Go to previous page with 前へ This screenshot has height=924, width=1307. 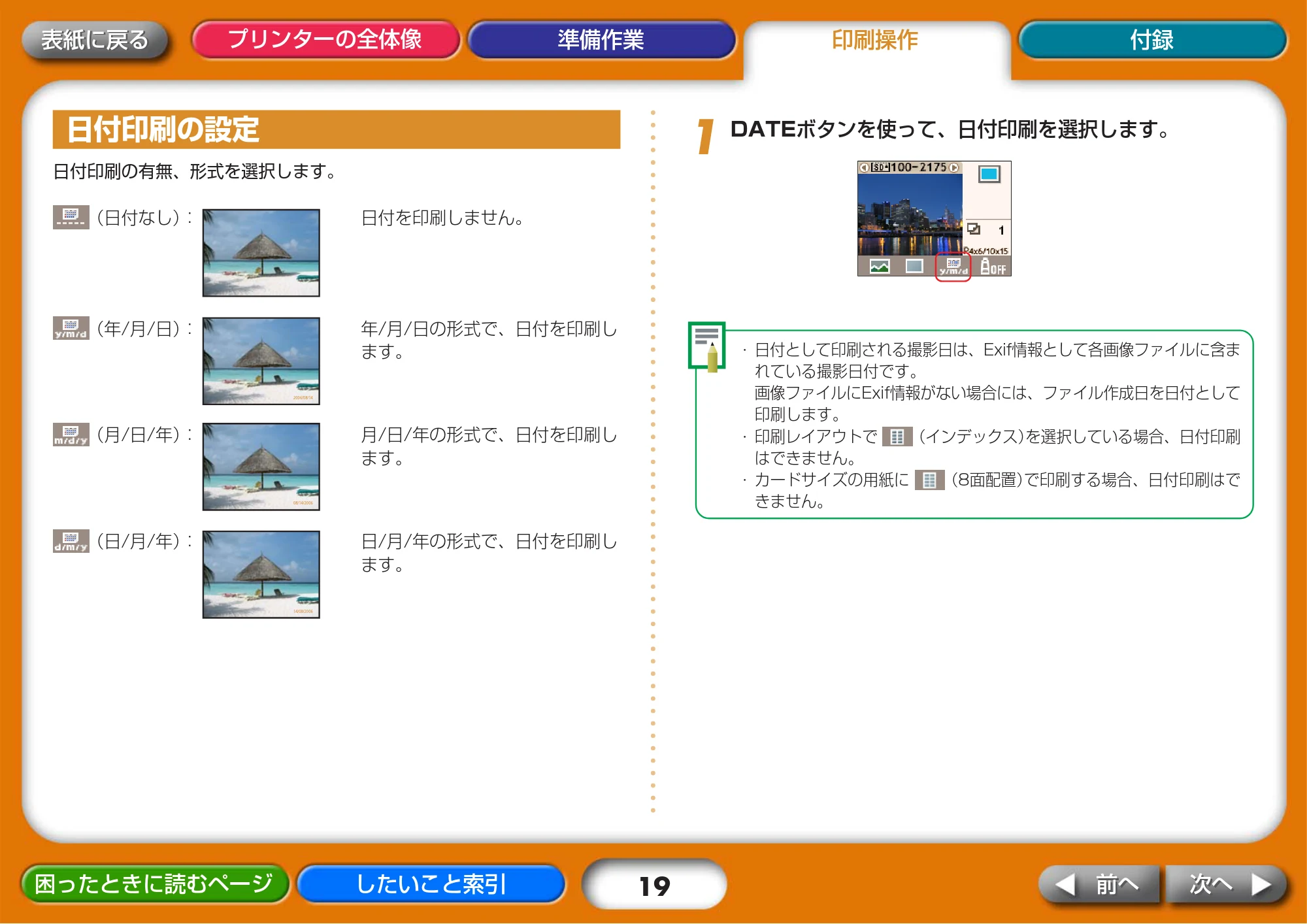1099,884
